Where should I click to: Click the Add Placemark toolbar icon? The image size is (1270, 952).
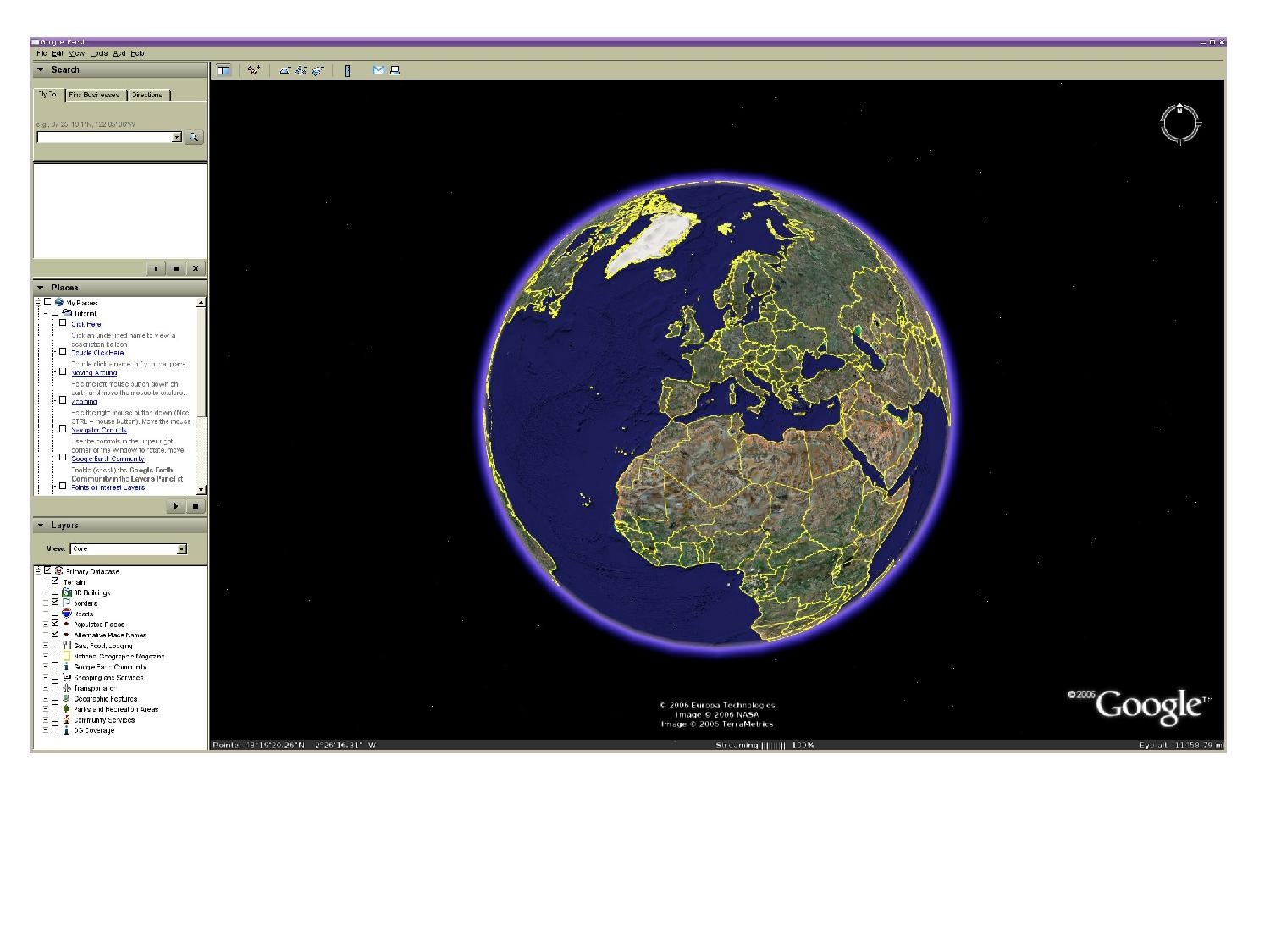(x=253, y=70)
